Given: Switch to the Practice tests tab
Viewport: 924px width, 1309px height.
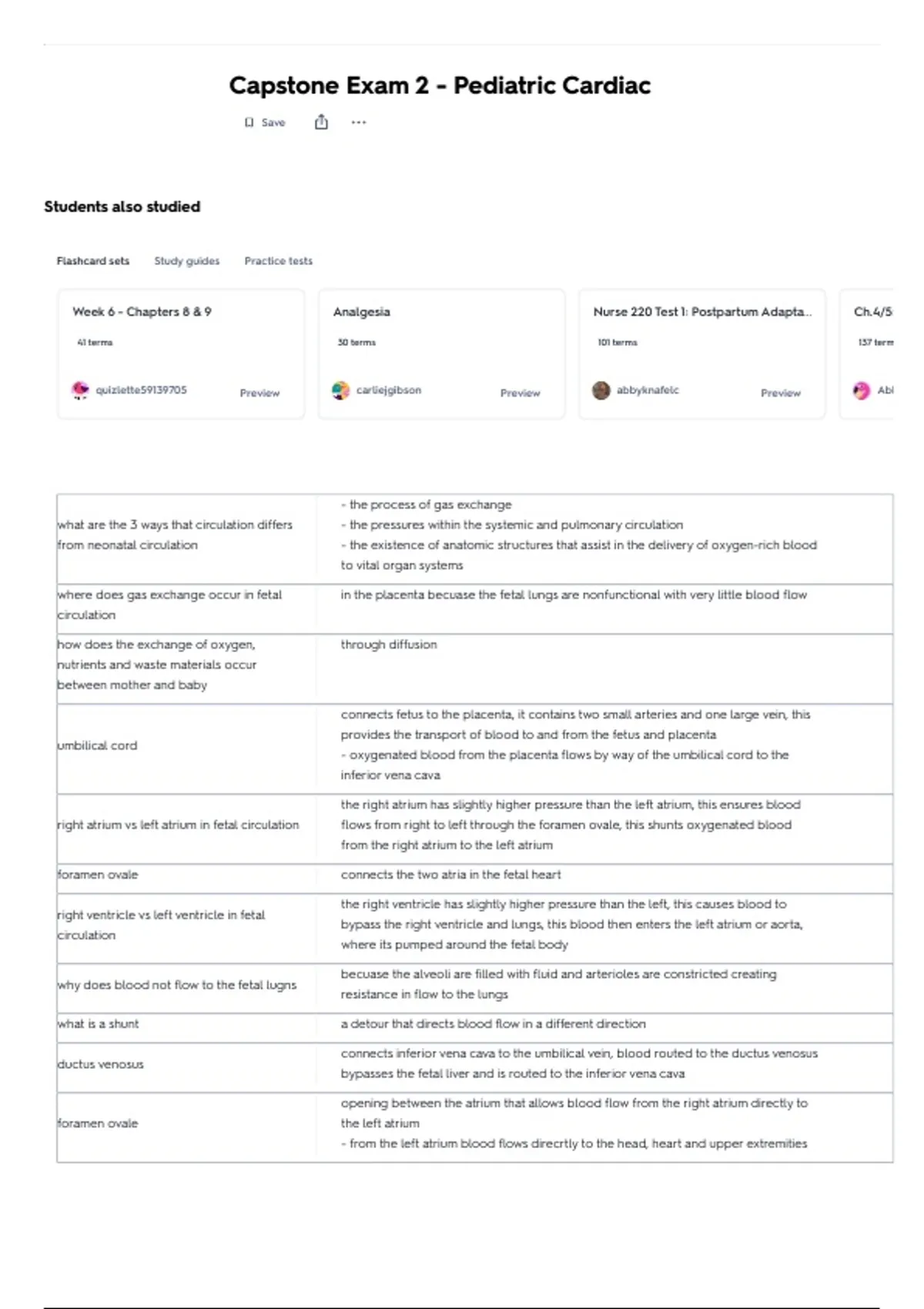Looking at the screenshot, I should pos(279,261).
